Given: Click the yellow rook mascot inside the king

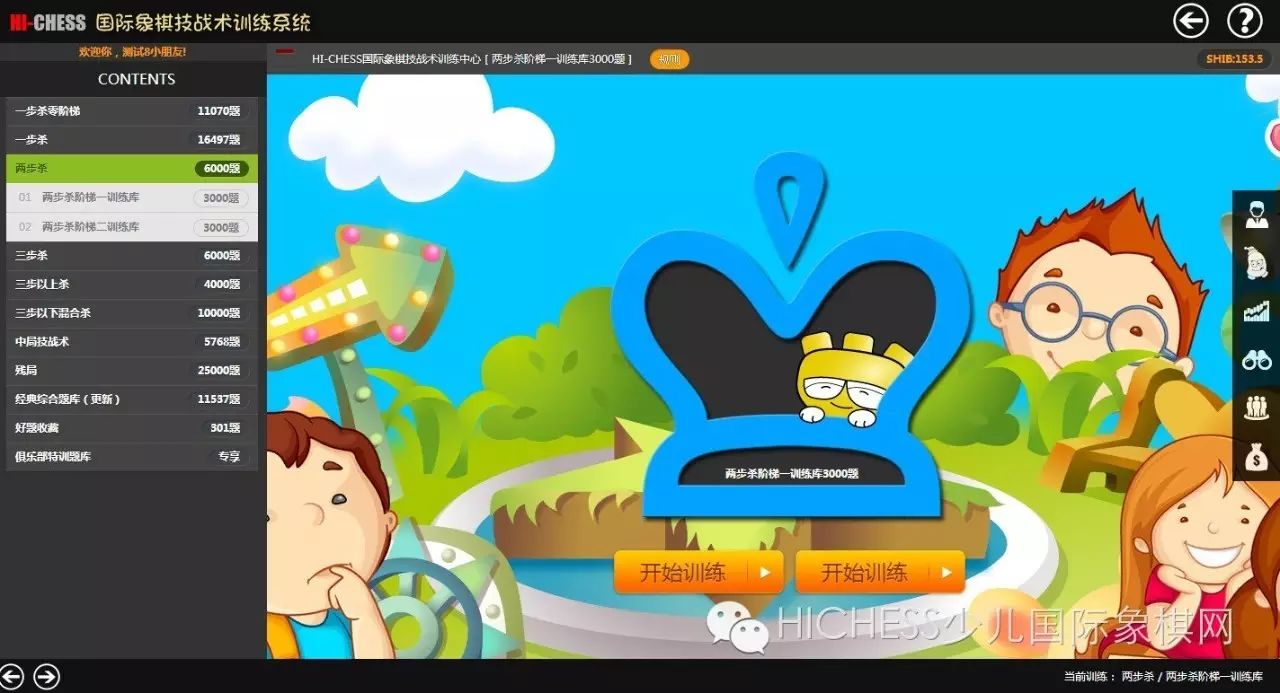Looking at the screenshot, I should click(853, 380).
